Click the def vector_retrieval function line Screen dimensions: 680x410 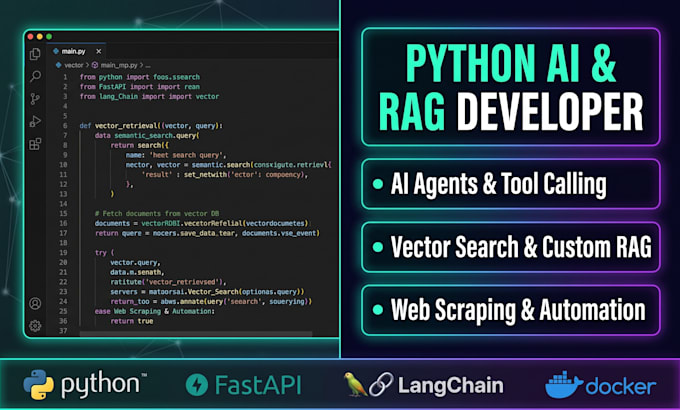(151, 126)
